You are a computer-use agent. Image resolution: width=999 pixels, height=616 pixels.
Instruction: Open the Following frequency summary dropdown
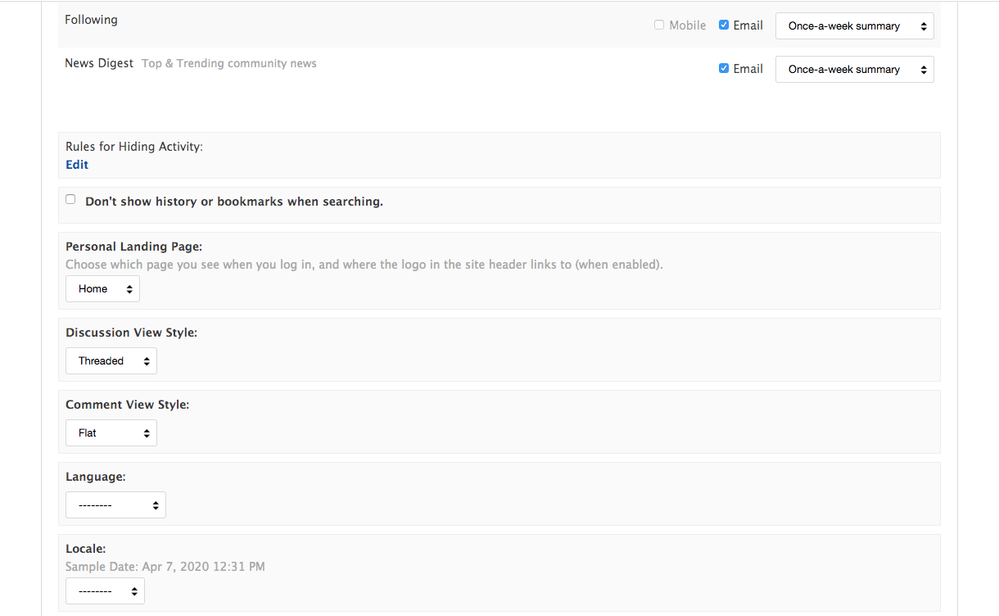(854, 26)
